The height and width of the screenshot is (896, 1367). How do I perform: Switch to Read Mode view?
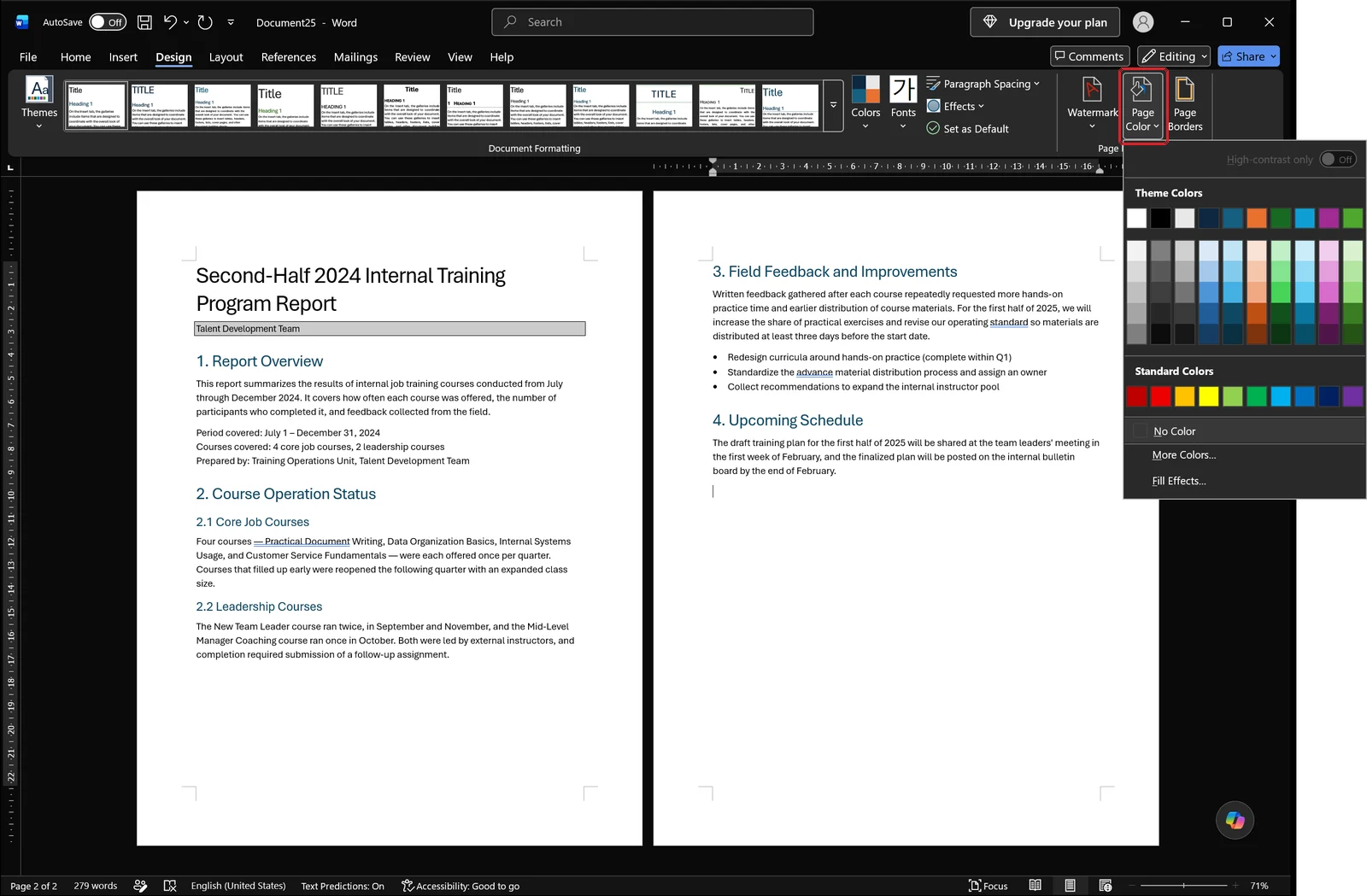tap(1035, 886)
